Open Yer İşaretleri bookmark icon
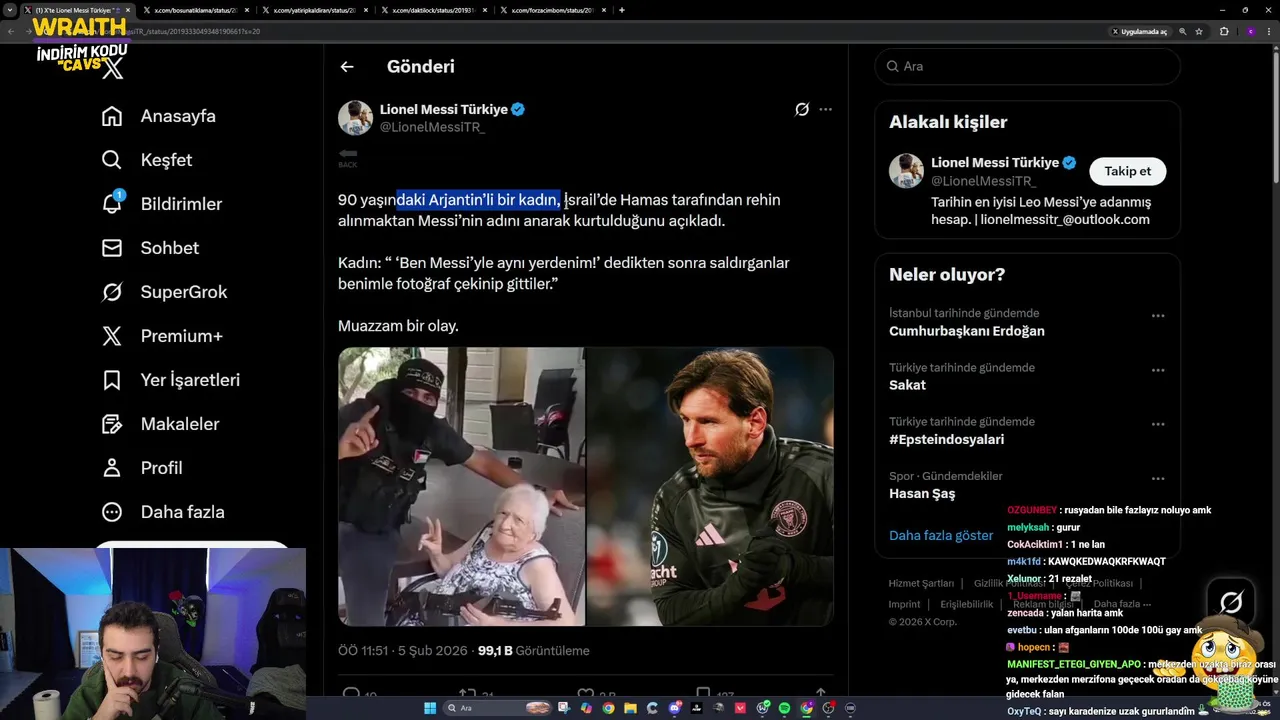Viewport: 1280px width, 720px height. click(112, 380)
